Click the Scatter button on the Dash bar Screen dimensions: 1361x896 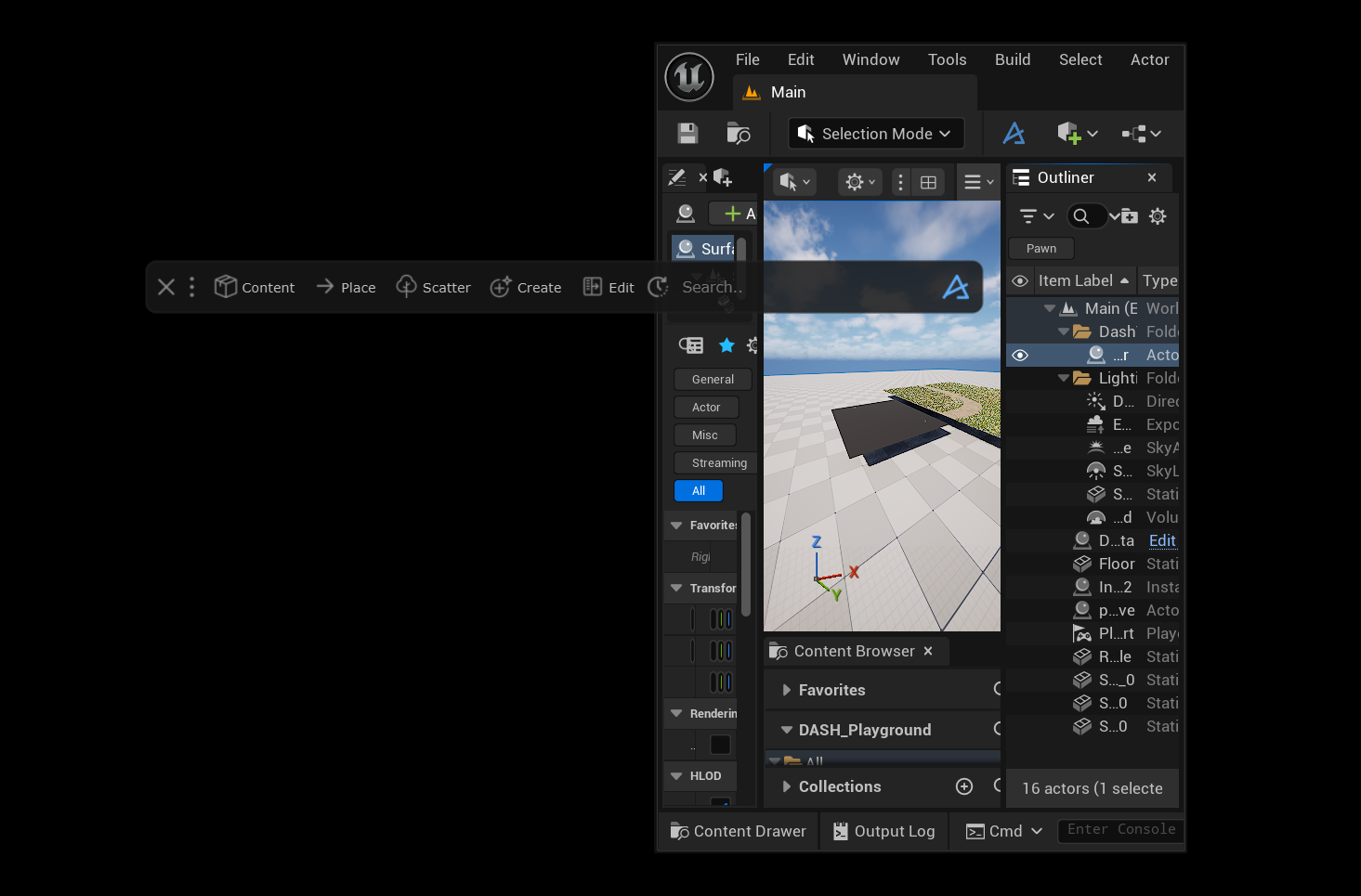coord(433,287)
